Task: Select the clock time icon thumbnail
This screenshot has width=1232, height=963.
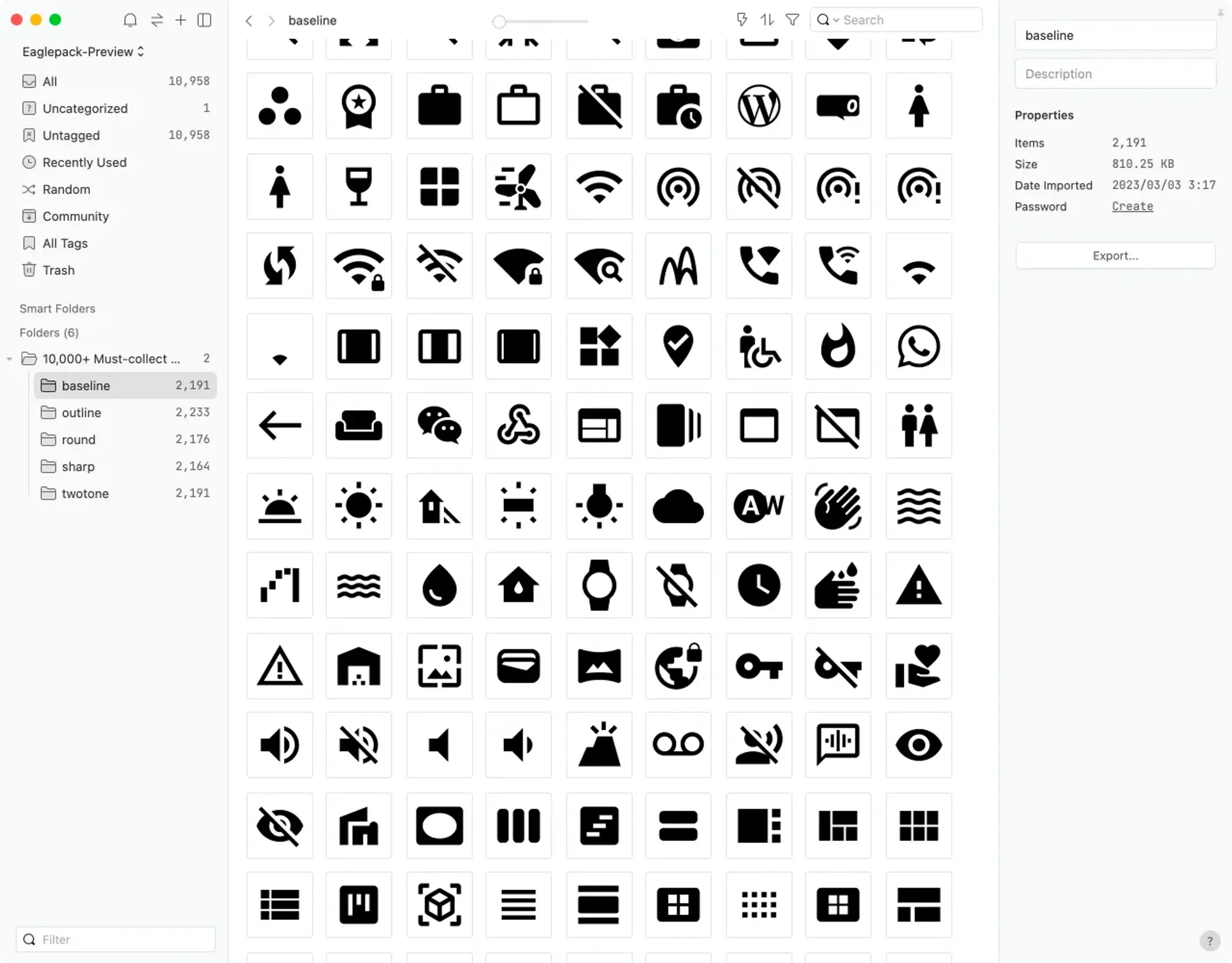Action: [x=759, y=585]
